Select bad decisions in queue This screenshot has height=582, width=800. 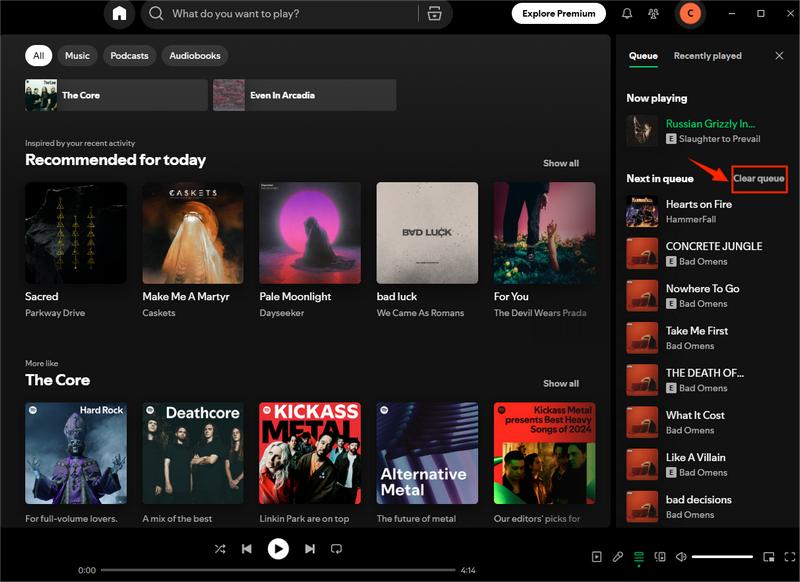[x=698, y=500]
